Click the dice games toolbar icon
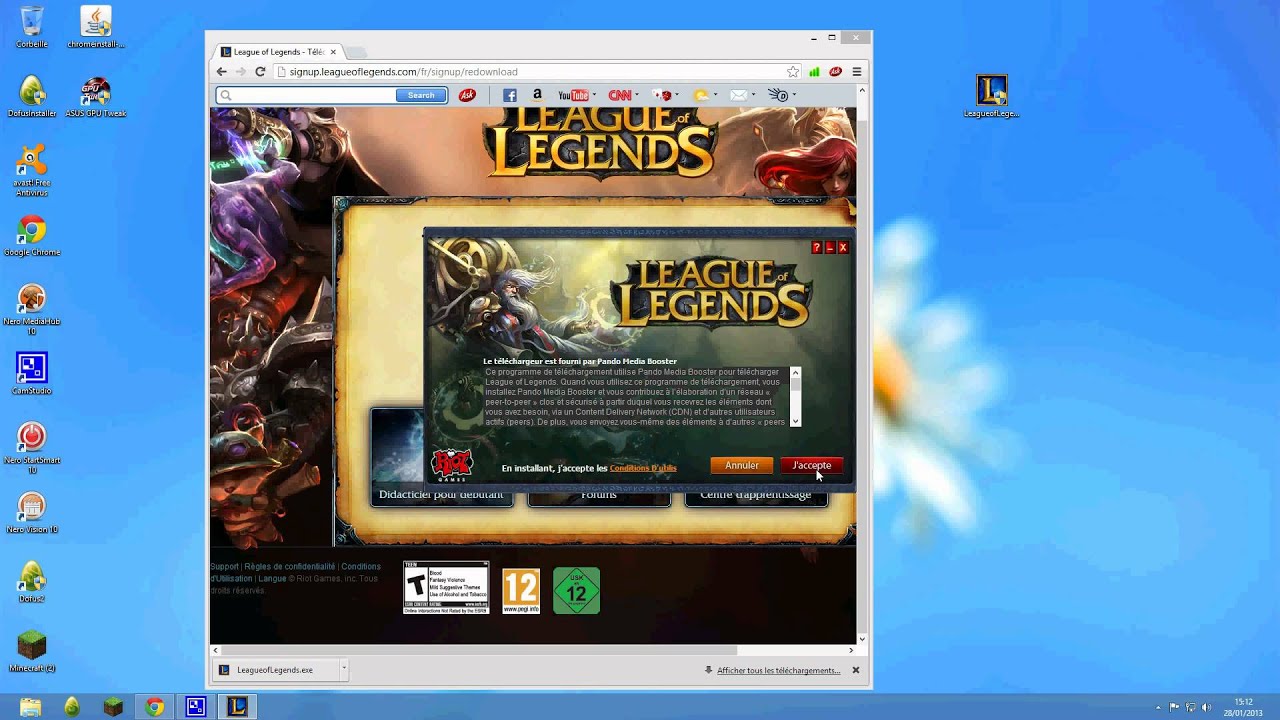Image resolution: width=1280 pixels, height=720 pixels. (661, 95)
